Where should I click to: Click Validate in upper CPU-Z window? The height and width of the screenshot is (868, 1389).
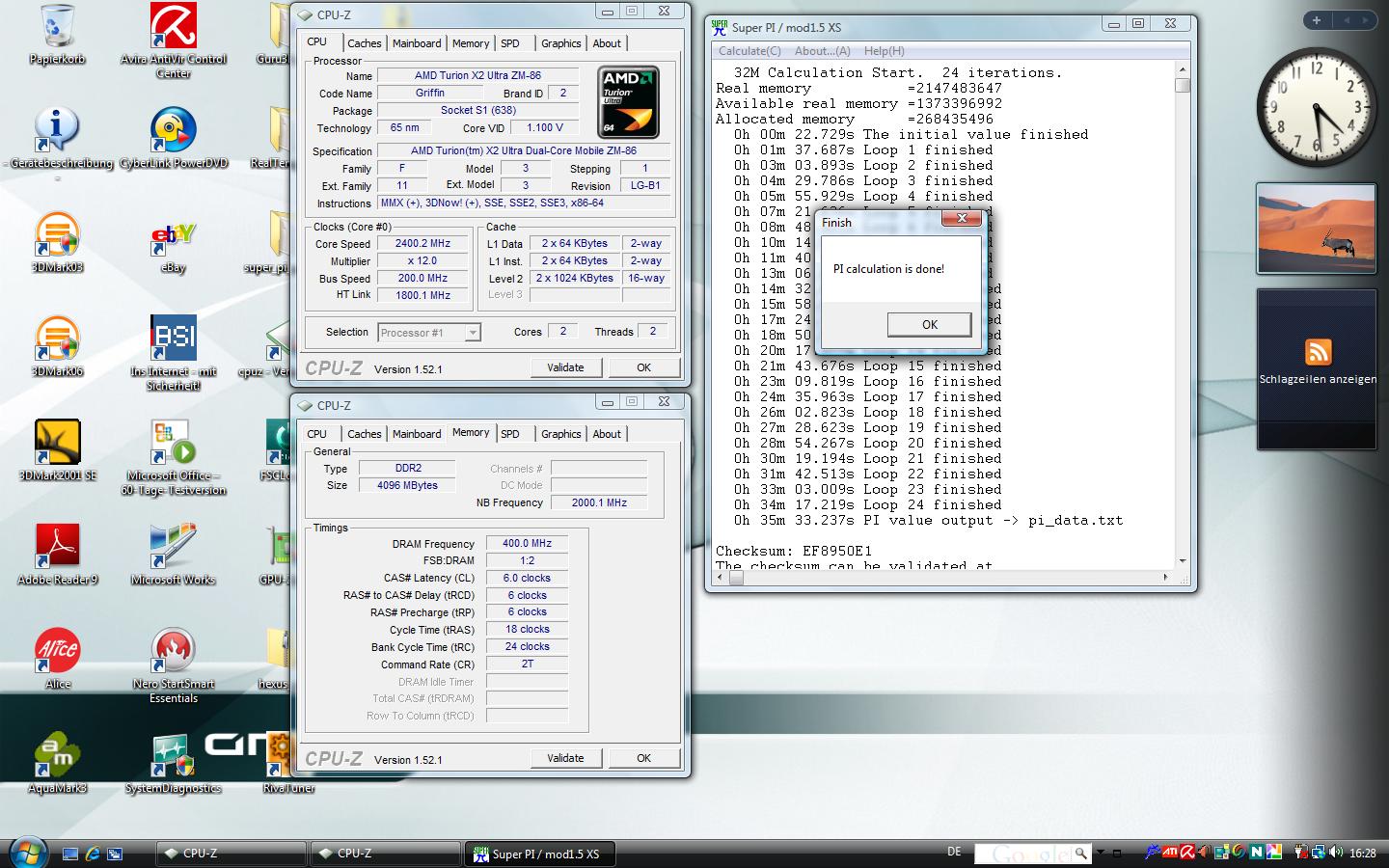tap(565, 367)
